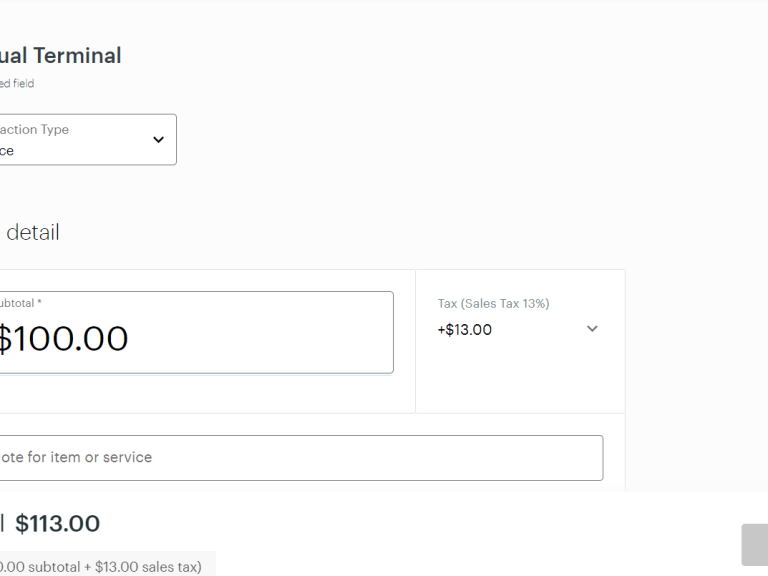768x576 pixels.
Task: Click the Subtotal amount field
Action: click(200, 332)
